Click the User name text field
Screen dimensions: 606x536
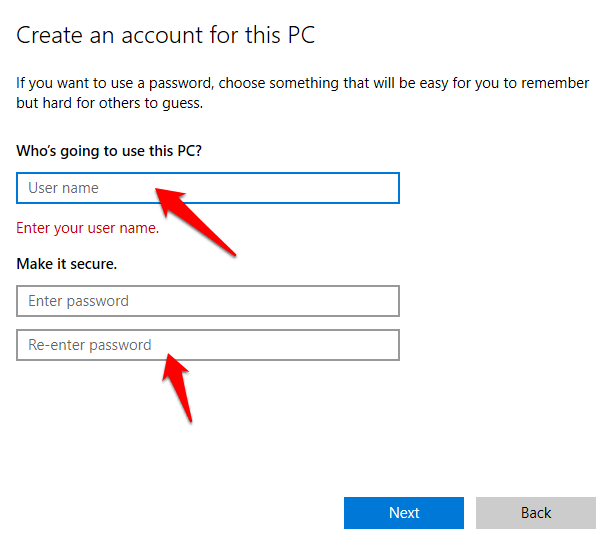[208, 188]
